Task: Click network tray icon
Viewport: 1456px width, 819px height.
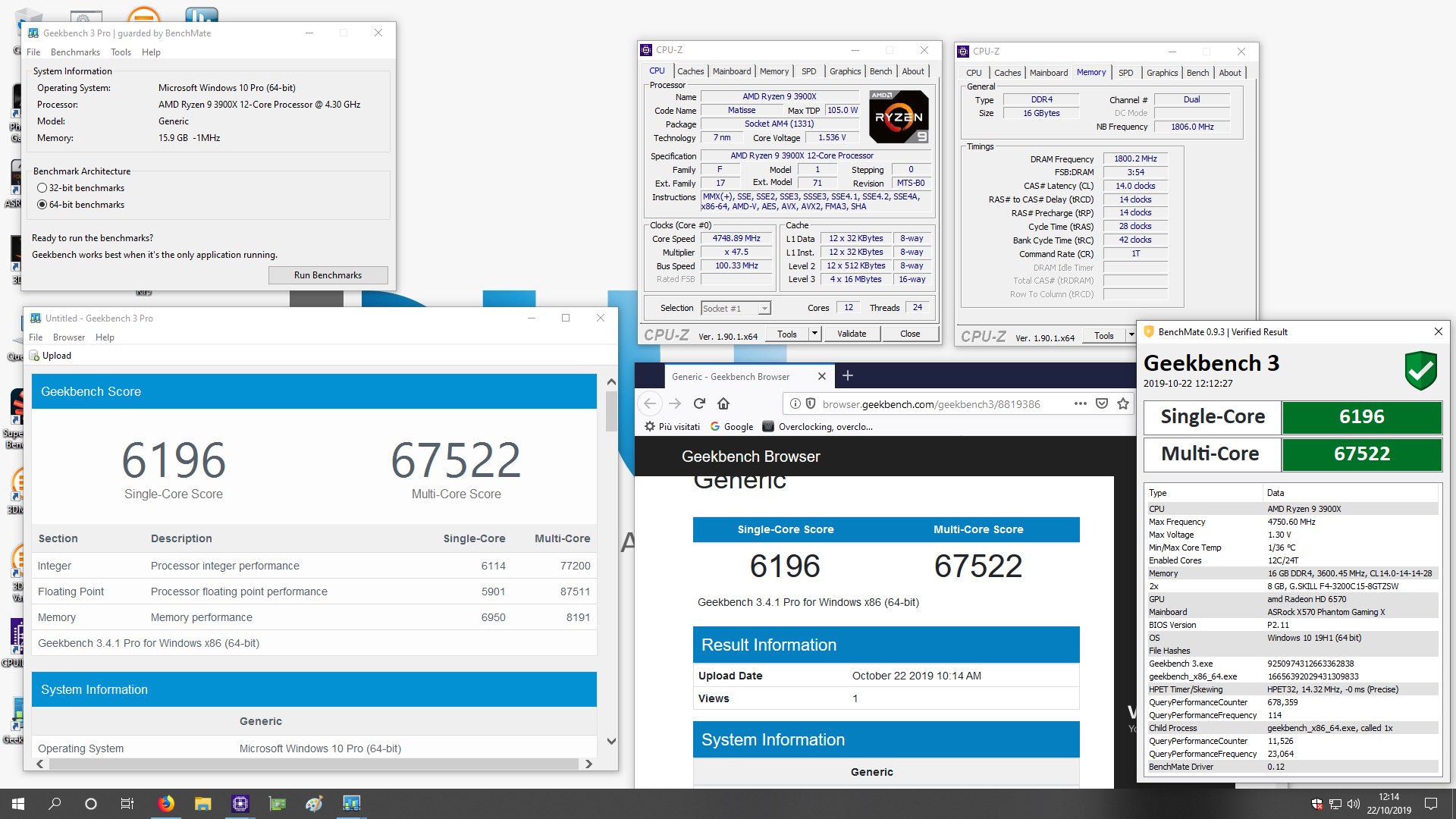Action: [x=1335, y=804]
